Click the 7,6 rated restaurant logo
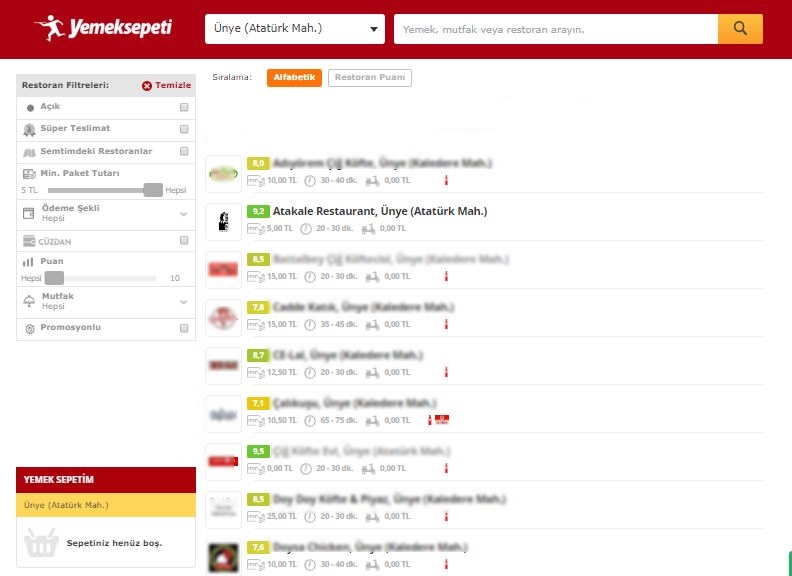Image resolution: width=792 pixels, height=576 pixels. [223, 558]
